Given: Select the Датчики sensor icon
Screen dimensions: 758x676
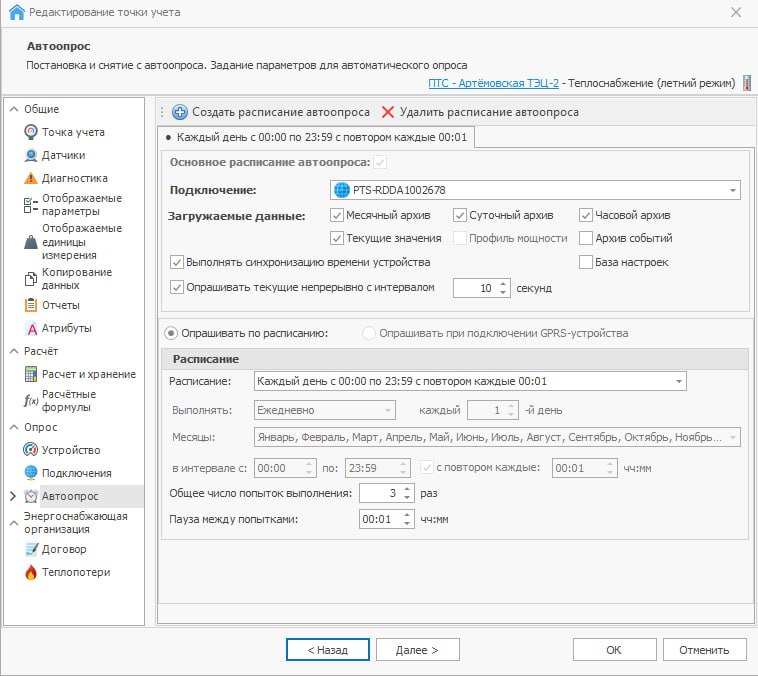Looking at the screenshot, I should [31, 155].
